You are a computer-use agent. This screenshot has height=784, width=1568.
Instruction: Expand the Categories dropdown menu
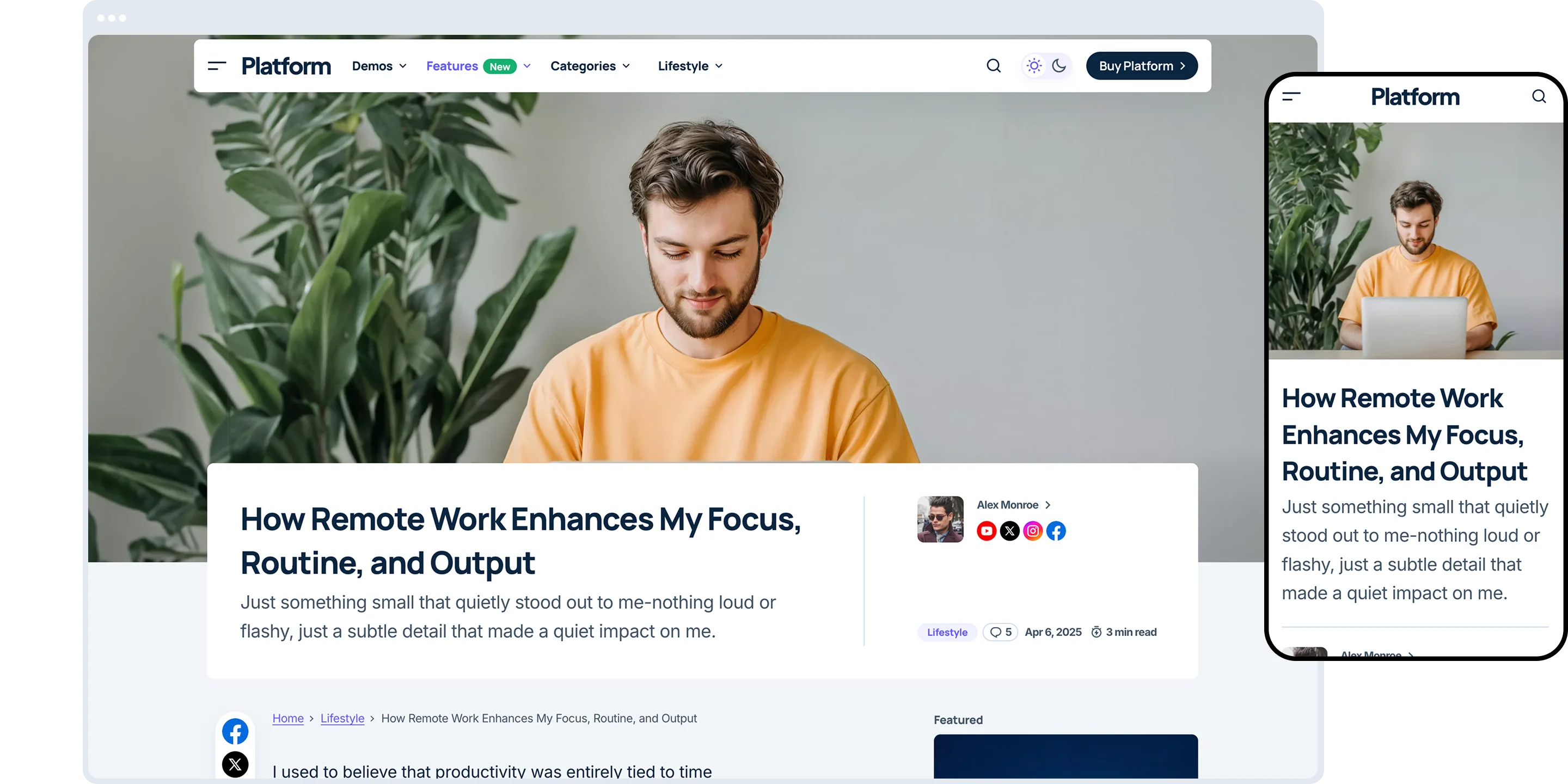pyautogui.click(x=590, y=66)
